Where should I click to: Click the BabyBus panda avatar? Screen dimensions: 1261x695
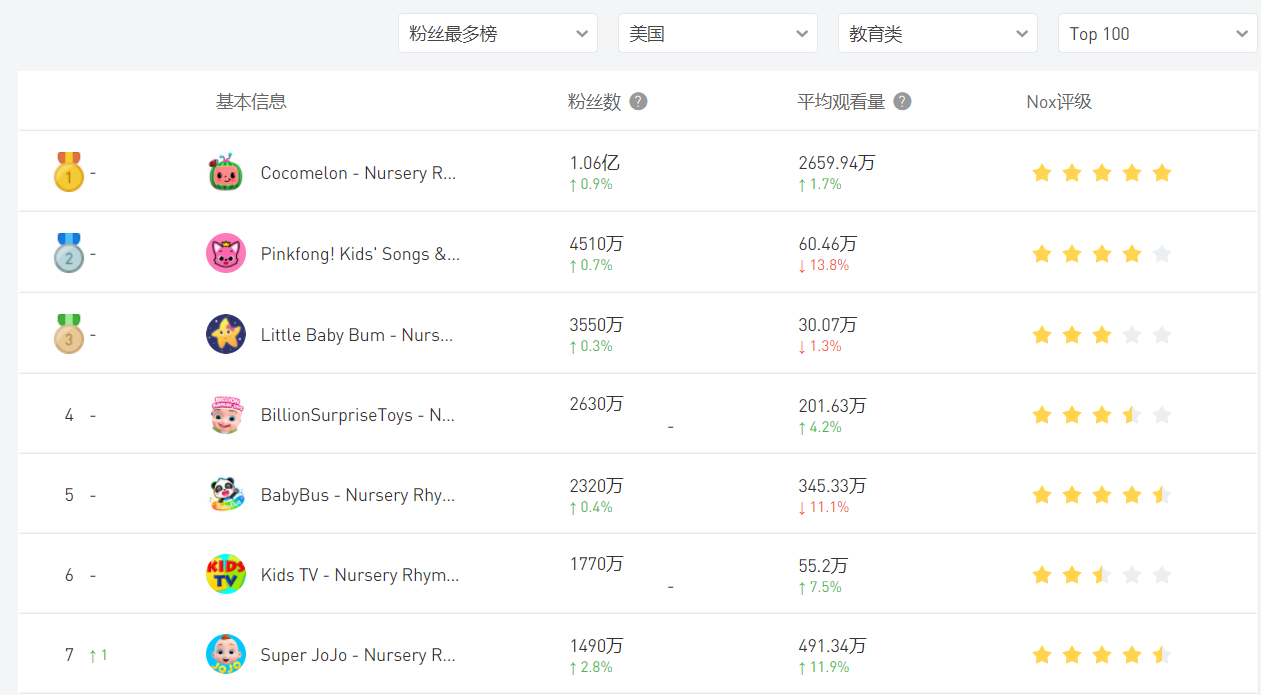[x=226, y=494]
